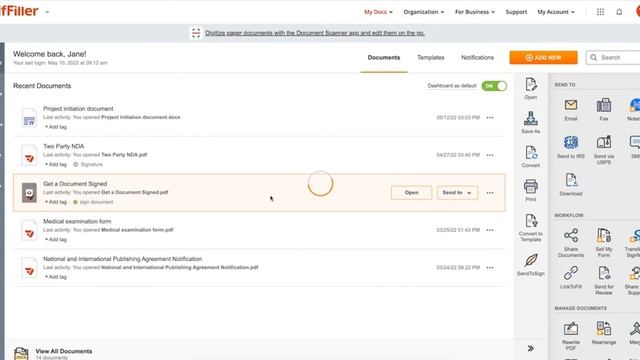Open more options for Two Party NDA
The width and height of the screenshot is (640, 360).
(490, 155)
